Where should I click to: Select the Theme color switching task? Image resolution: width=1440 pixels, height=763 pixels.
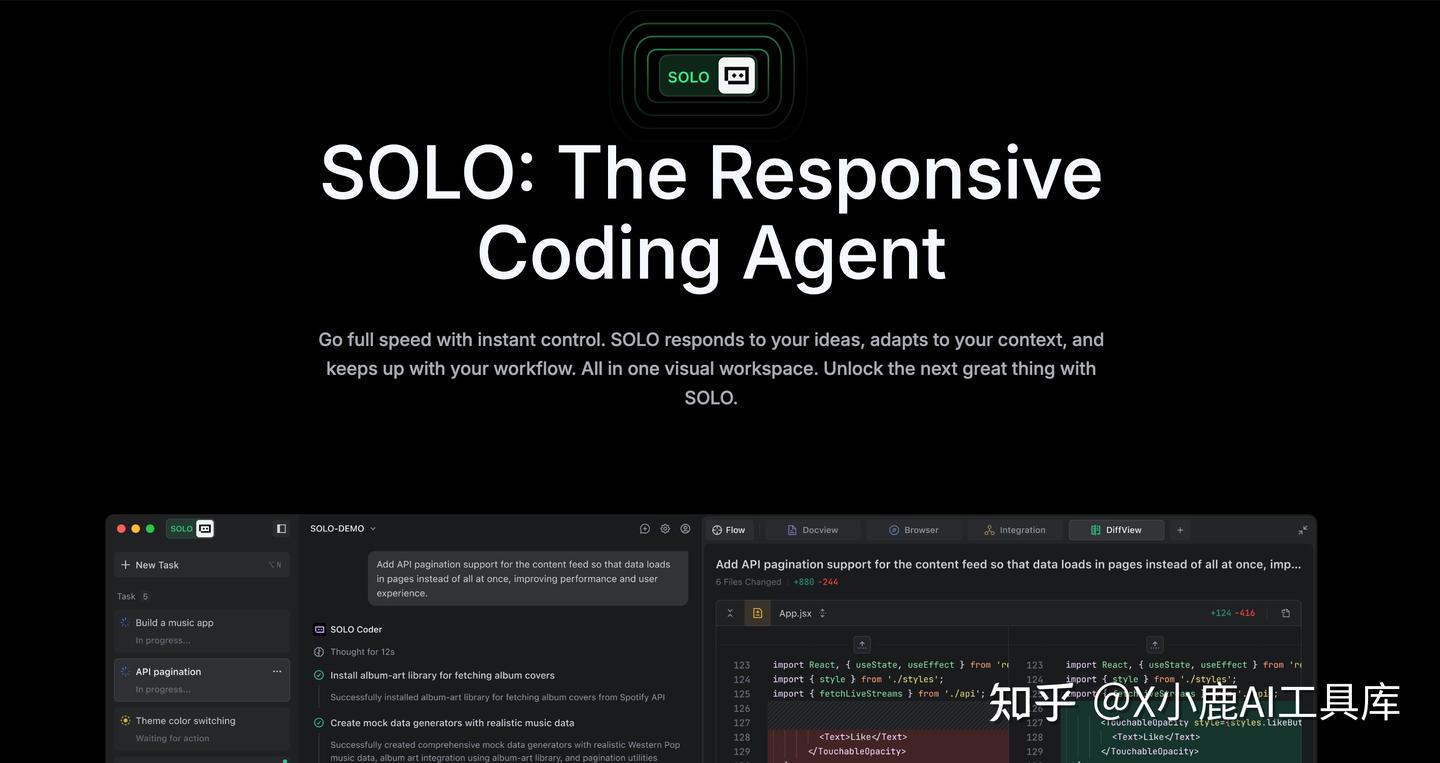click(x=184, y=720)
